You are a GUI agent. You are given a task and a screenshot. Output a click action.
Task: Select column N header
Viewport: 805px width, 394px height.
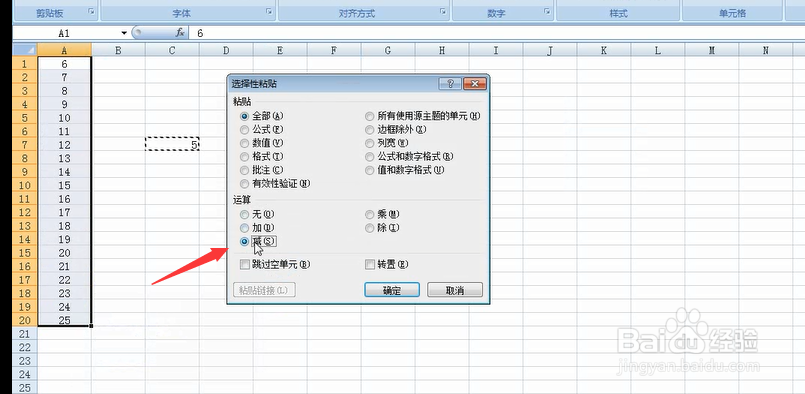[765, 50]
